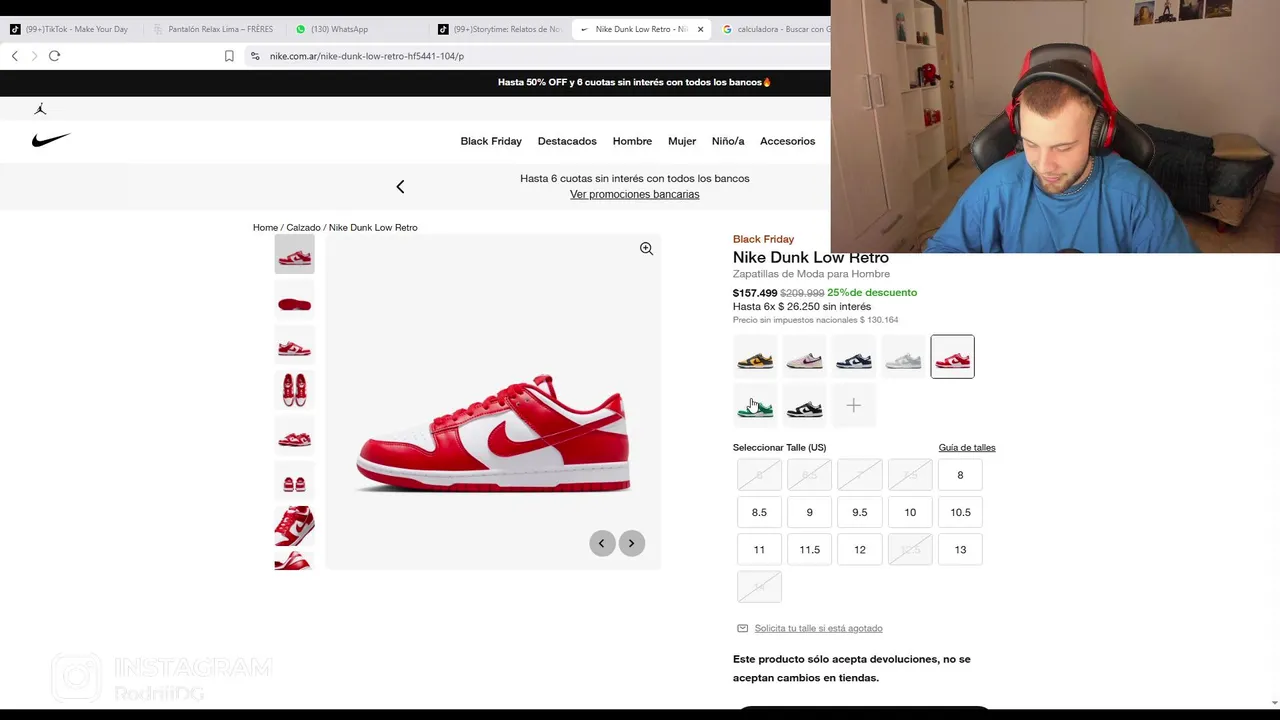Viewport: 1280px width, 720px height.
Task: Click Home breadcrumb link
Action: [x=265, y=227]
